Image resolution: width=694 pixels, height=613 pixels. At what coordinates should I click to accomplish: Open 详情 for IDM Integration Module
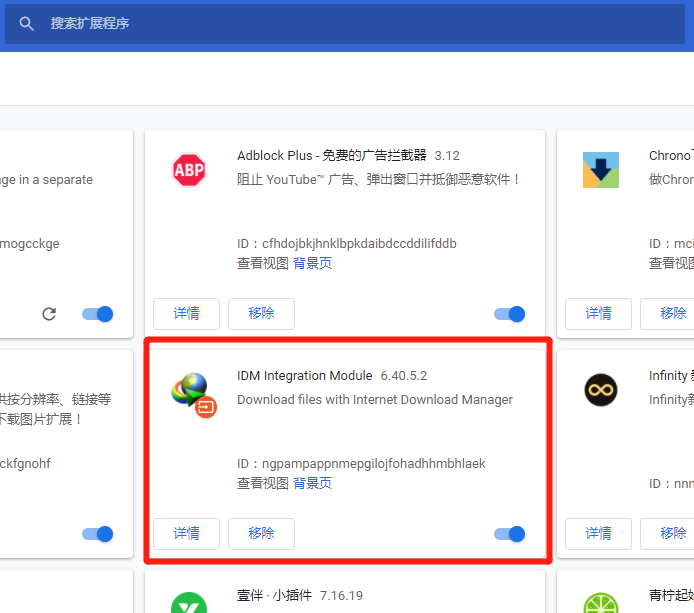pyautogui.click(x=186, y=534)
